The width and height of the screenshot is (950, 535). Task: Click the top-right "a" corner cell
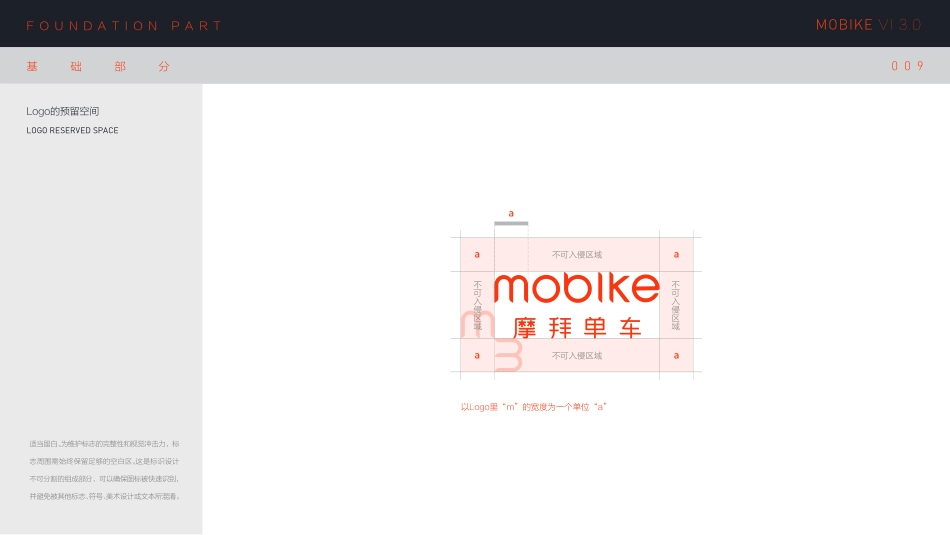click(x=676, y=254)
